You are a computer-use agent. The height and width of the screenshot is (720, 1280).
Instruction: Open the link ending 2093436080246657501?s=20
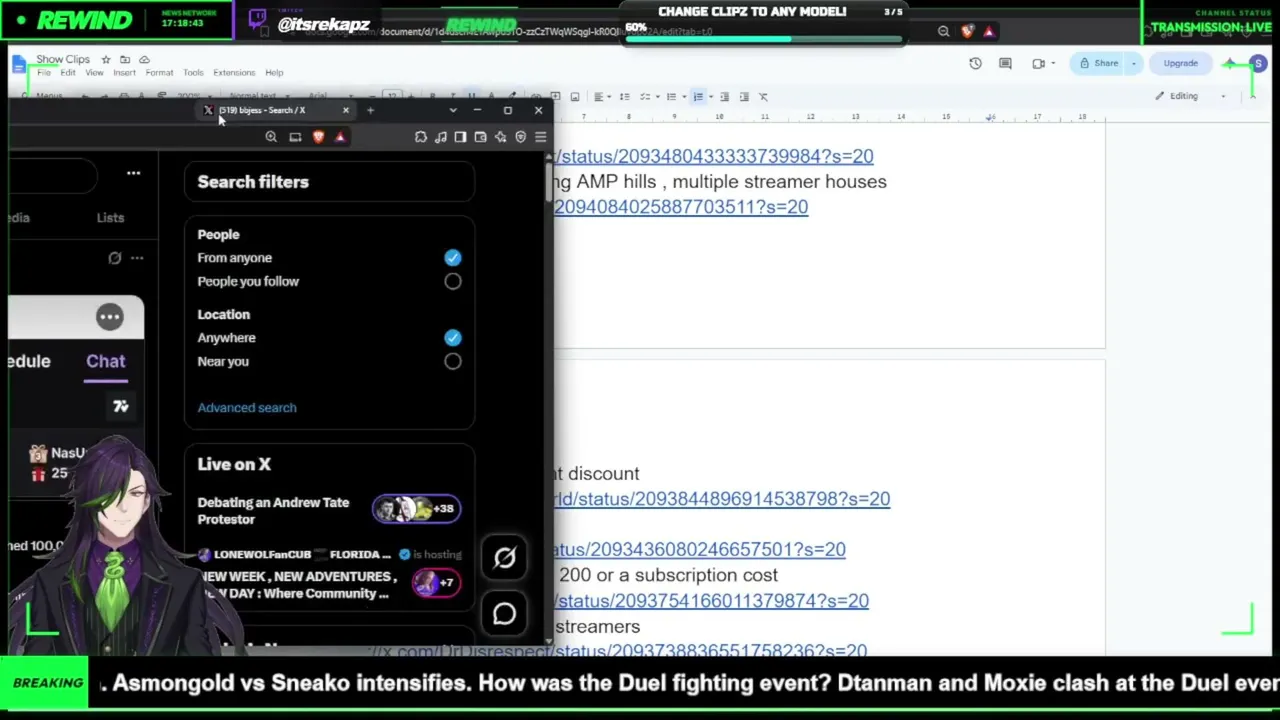[x=700, y=549]
